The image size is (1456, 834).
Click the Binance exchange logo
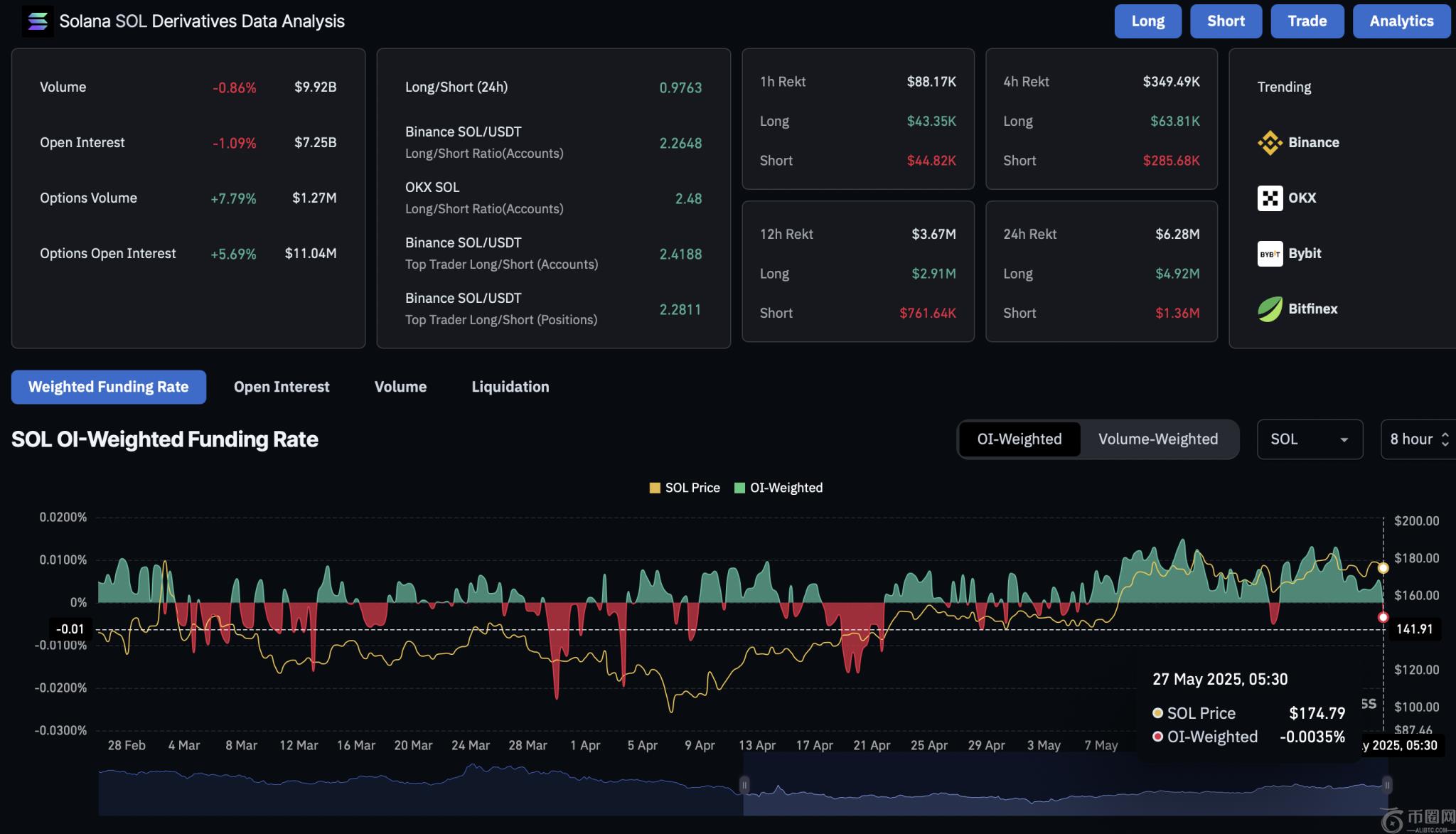pyautogui.click(x=1270, y=142)
